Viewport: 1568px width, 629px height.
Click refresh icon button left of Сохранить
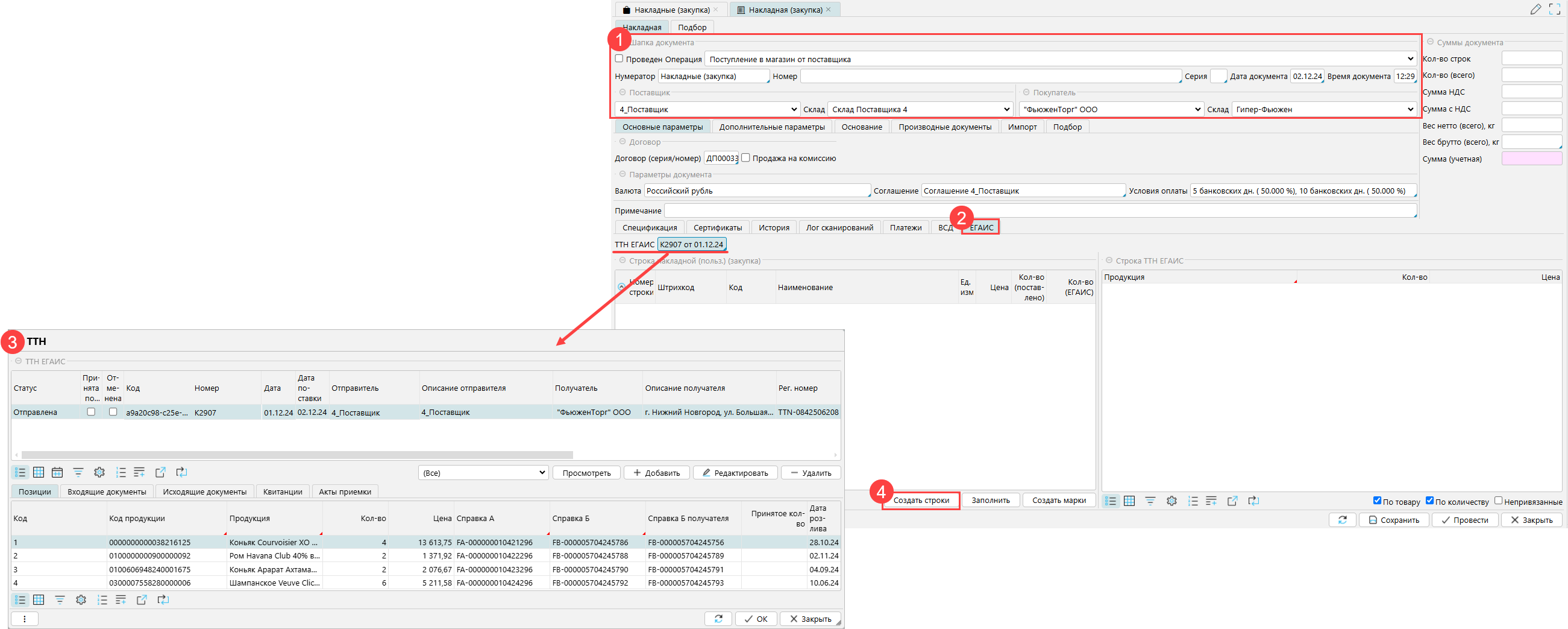click(x=1342, y=520)
